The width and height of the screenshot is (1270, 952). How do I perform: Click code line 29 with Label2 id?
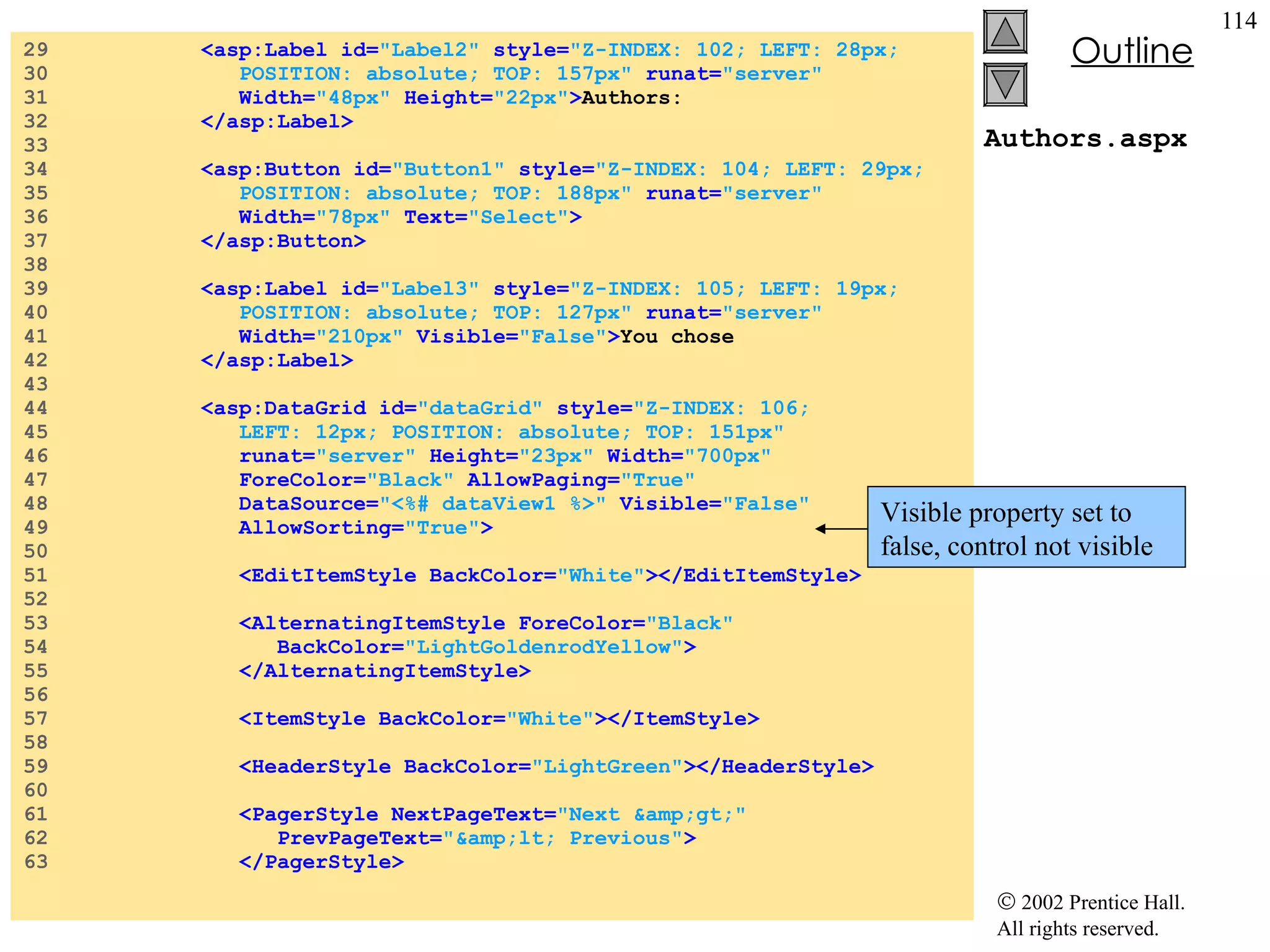pyautogui.click(x=549, y=50)
